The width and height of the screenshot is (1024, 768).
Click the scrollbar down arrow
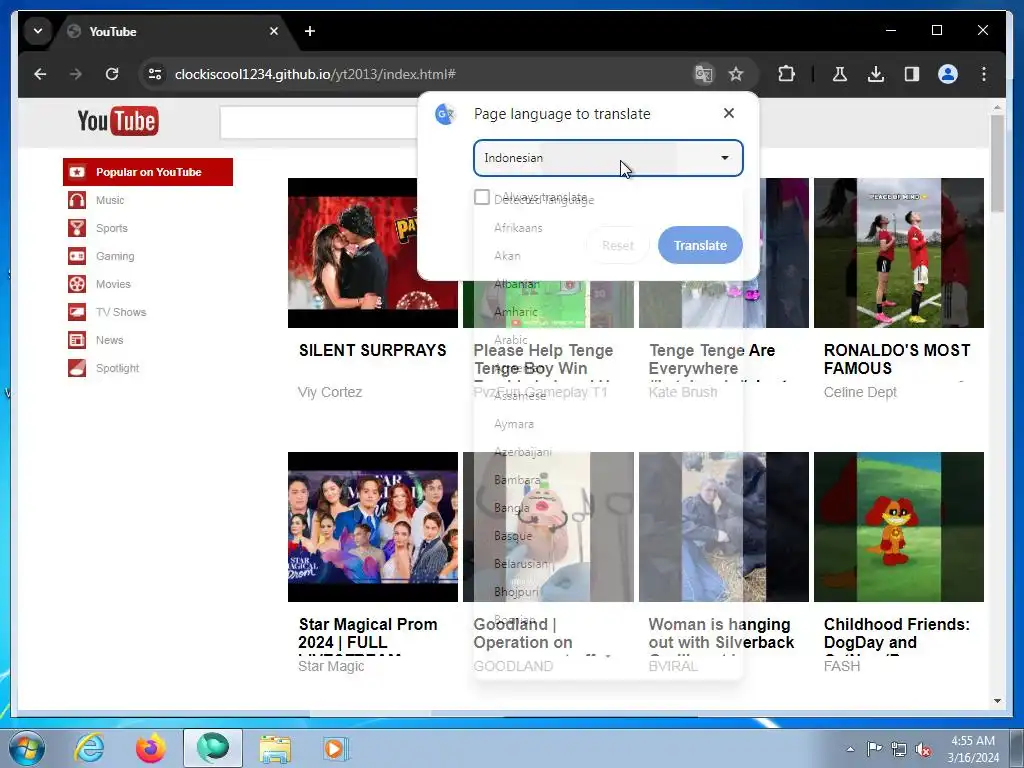coord(997,701)
